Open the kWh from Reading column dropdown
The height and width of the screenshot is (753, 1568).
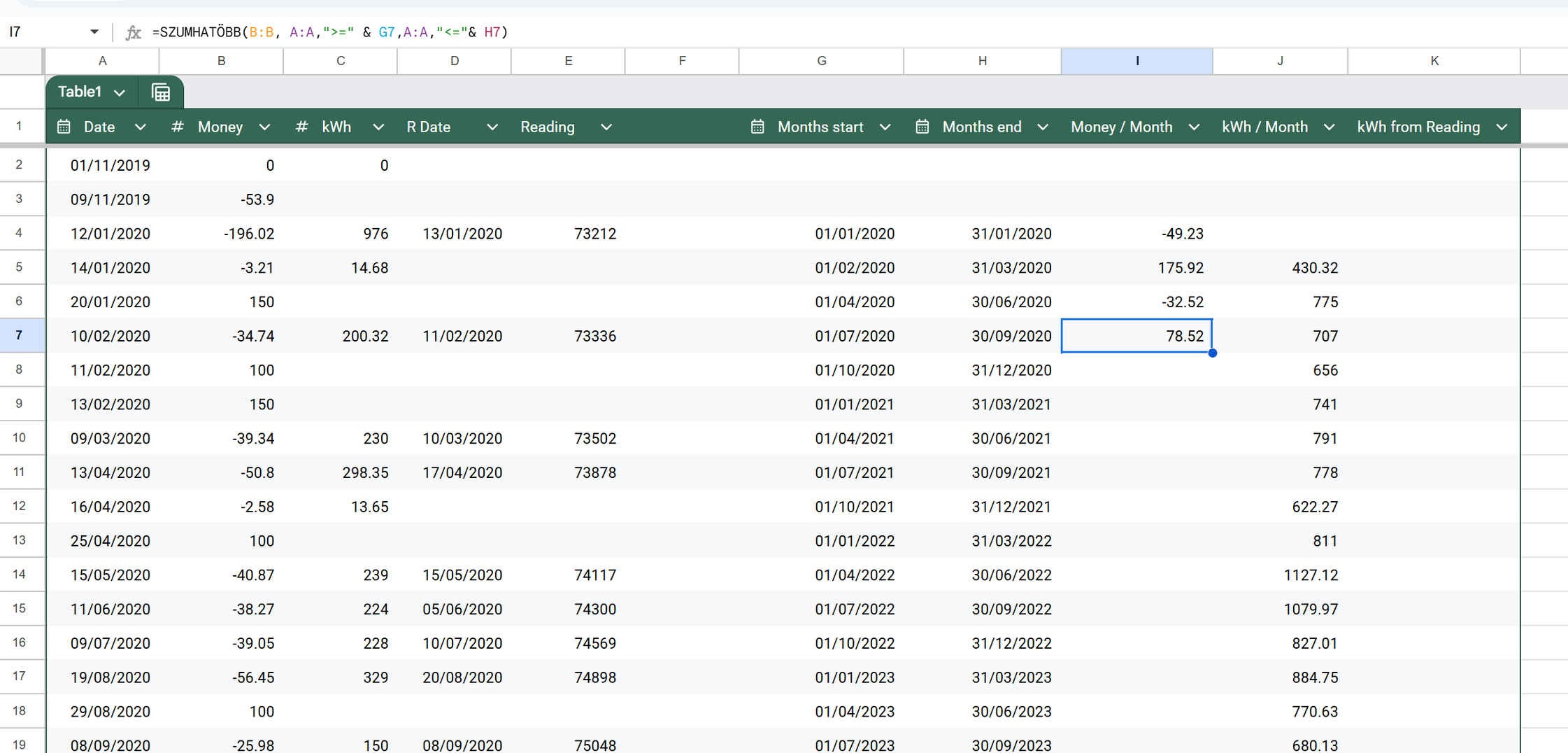point(1502,127)
